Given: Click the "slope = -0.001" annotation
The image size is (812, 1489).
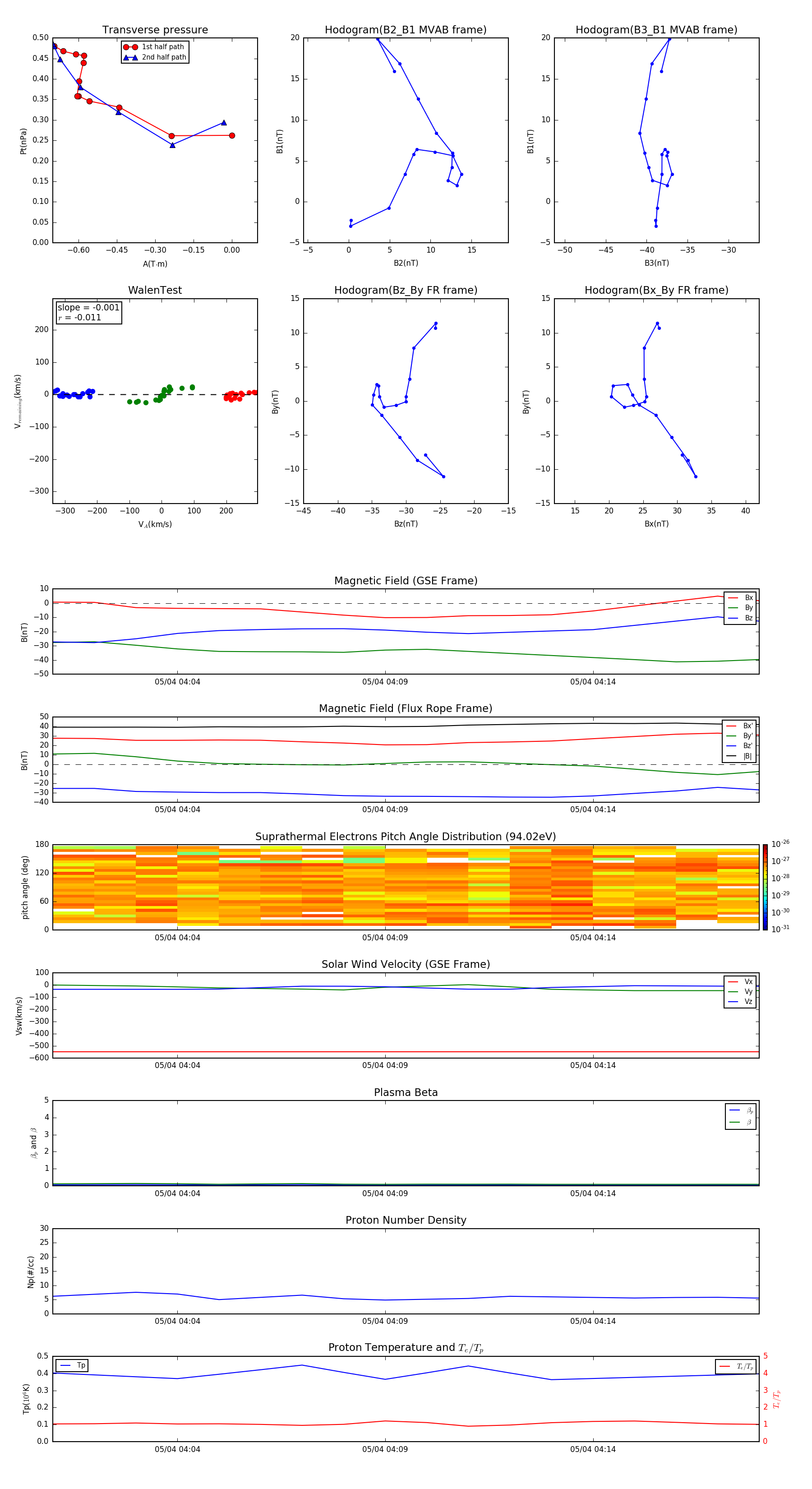Looking at the screenshot, I should tap(88, 308).
